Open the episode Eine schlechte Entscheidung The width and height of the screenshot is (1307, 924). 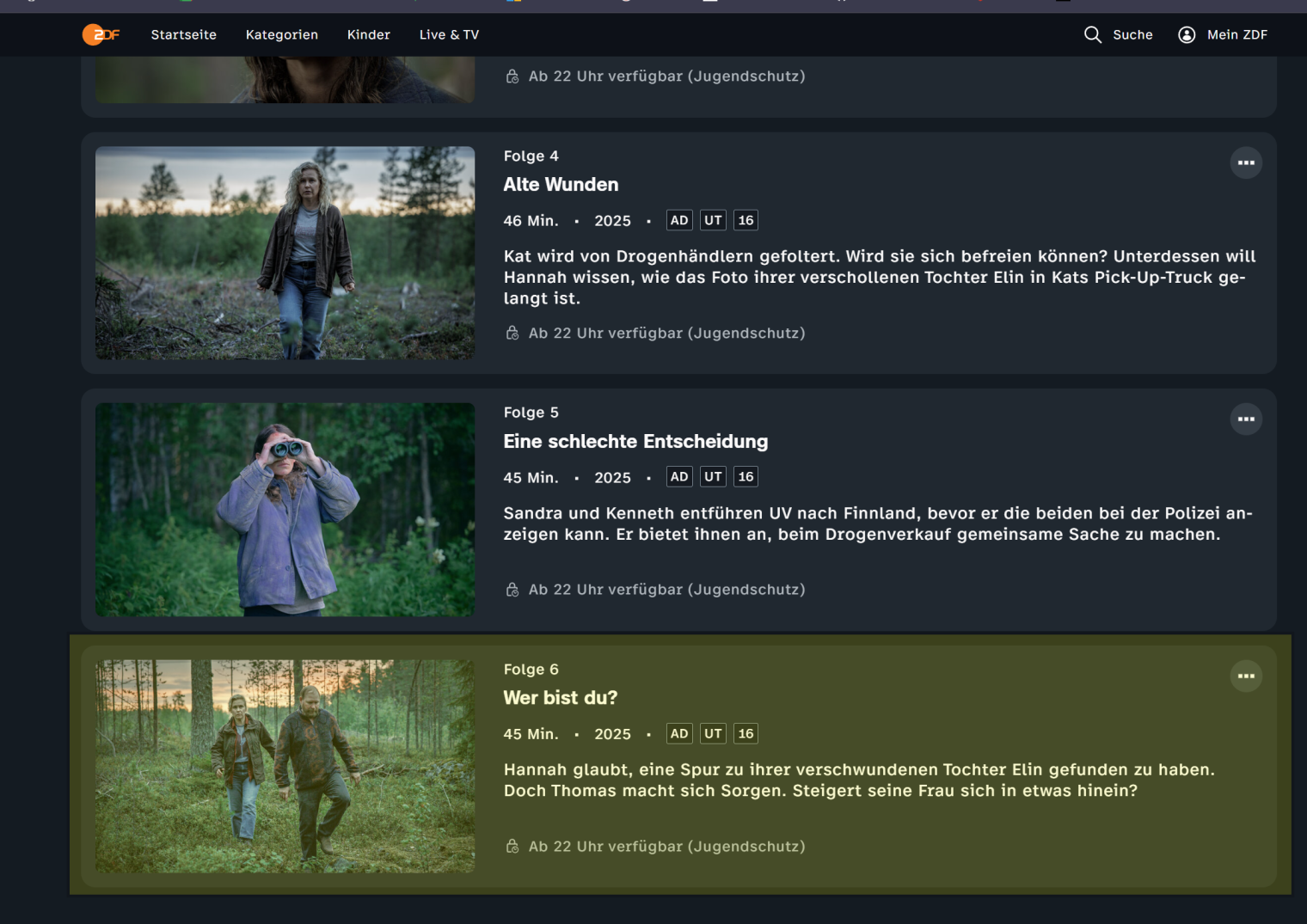click(x=635, y=442)
